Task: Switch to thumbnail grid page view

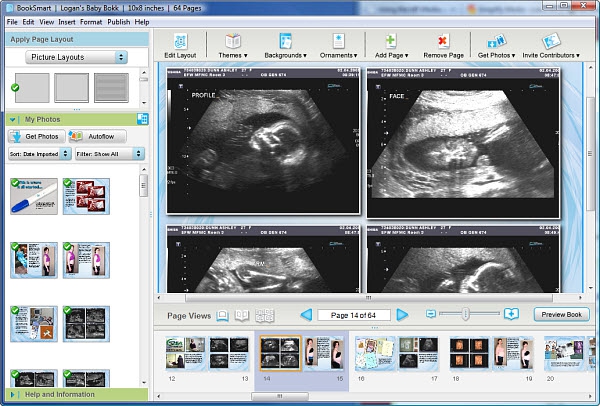Action: (264, 315)
